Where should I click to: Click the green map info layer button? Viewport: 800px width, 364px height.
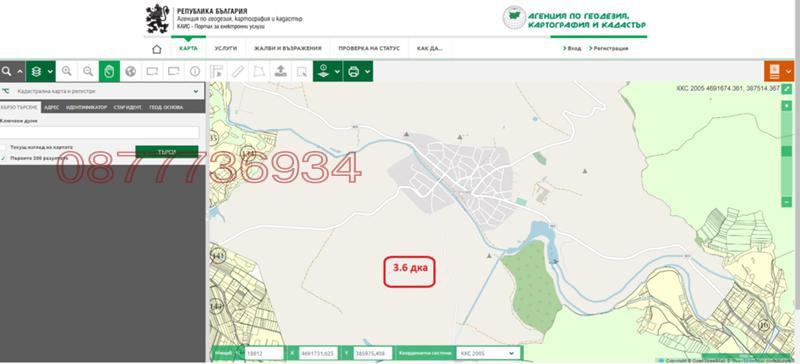(322, 71)
